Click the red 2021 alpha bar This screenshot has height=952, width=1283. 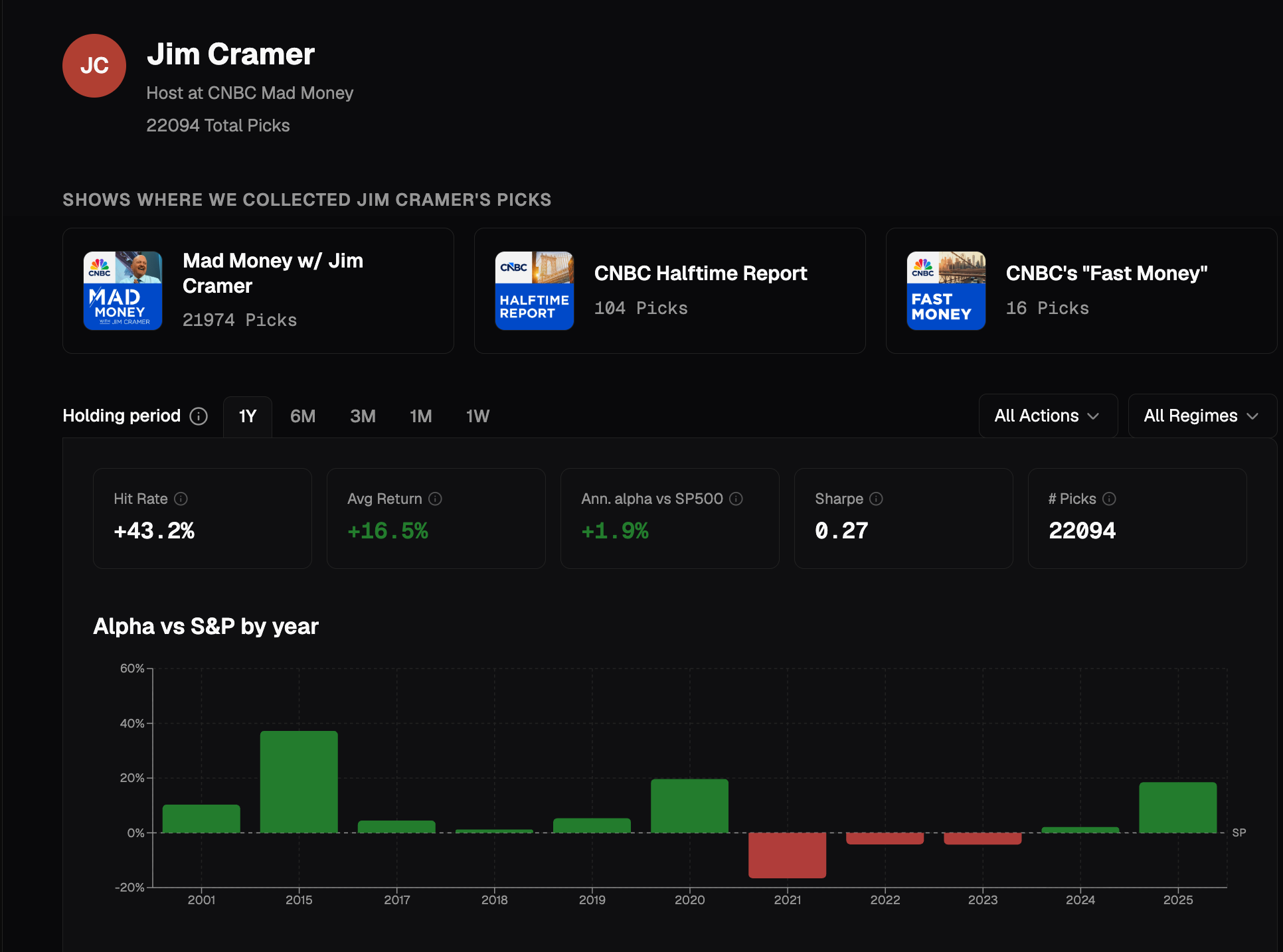click(787, 855)
